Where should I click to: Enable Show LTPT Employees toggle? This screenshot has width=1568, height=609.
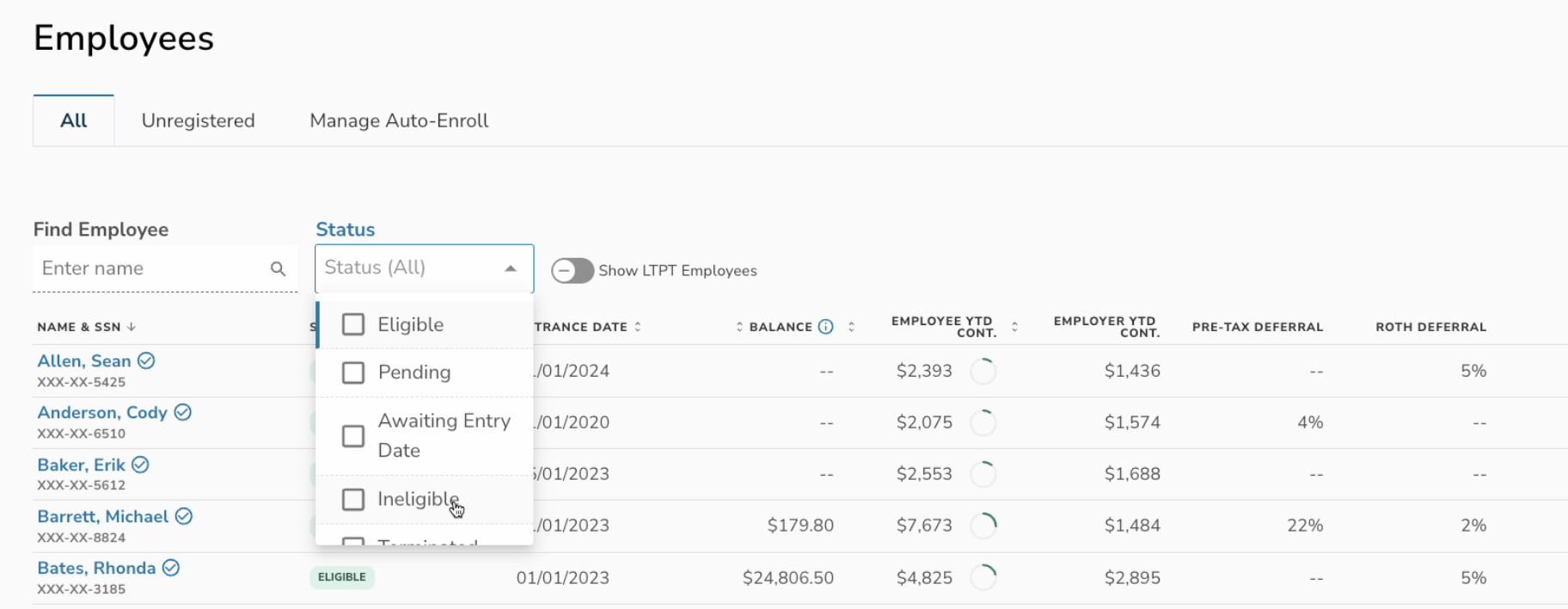pyautogui.click(x=573, y=271)
